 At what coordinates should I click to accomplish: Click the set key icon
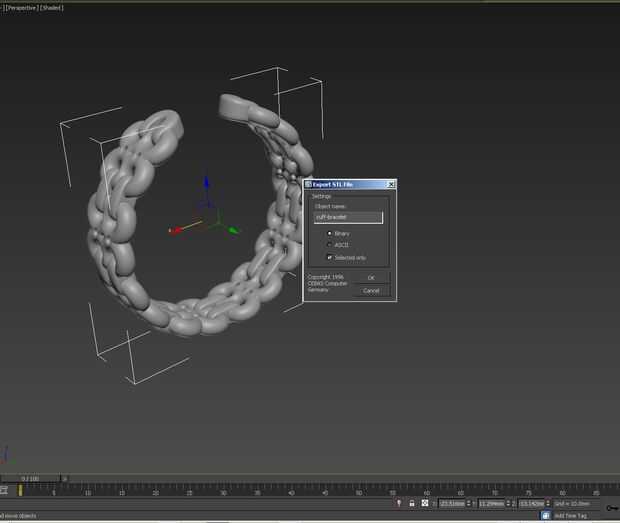612,508
